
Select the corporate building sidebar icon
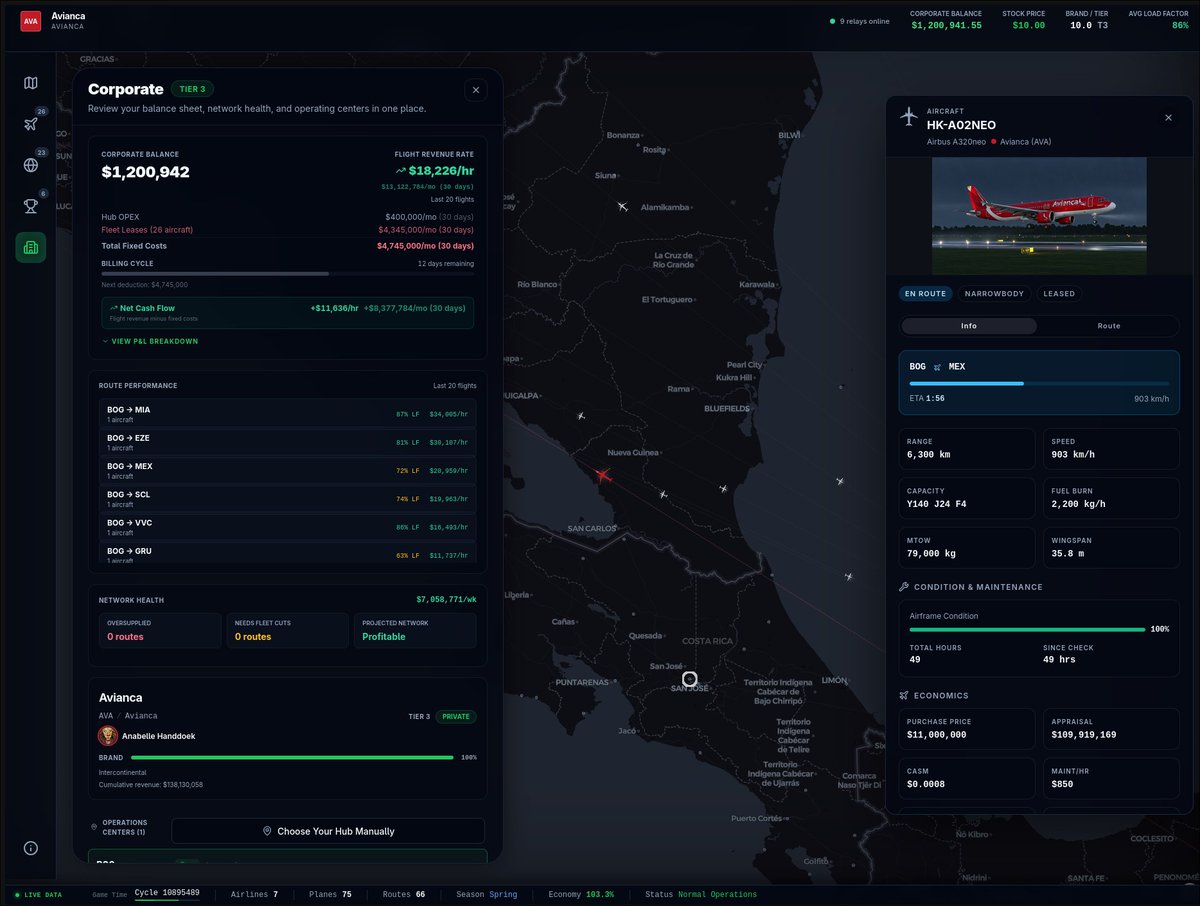pyautogui.click(x=31, y=247)
